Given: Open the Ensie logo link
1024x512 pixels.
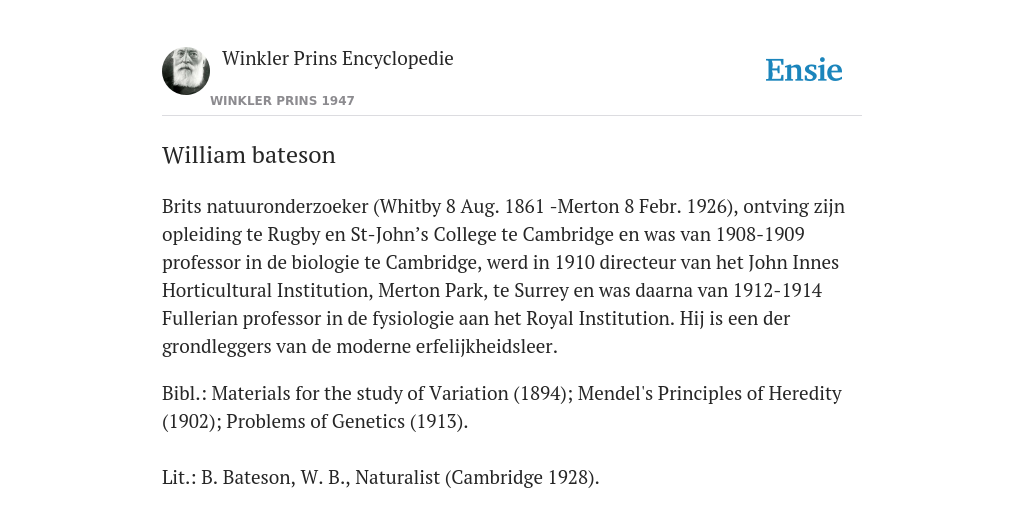Looking at the screenshot, I should 804,71.
